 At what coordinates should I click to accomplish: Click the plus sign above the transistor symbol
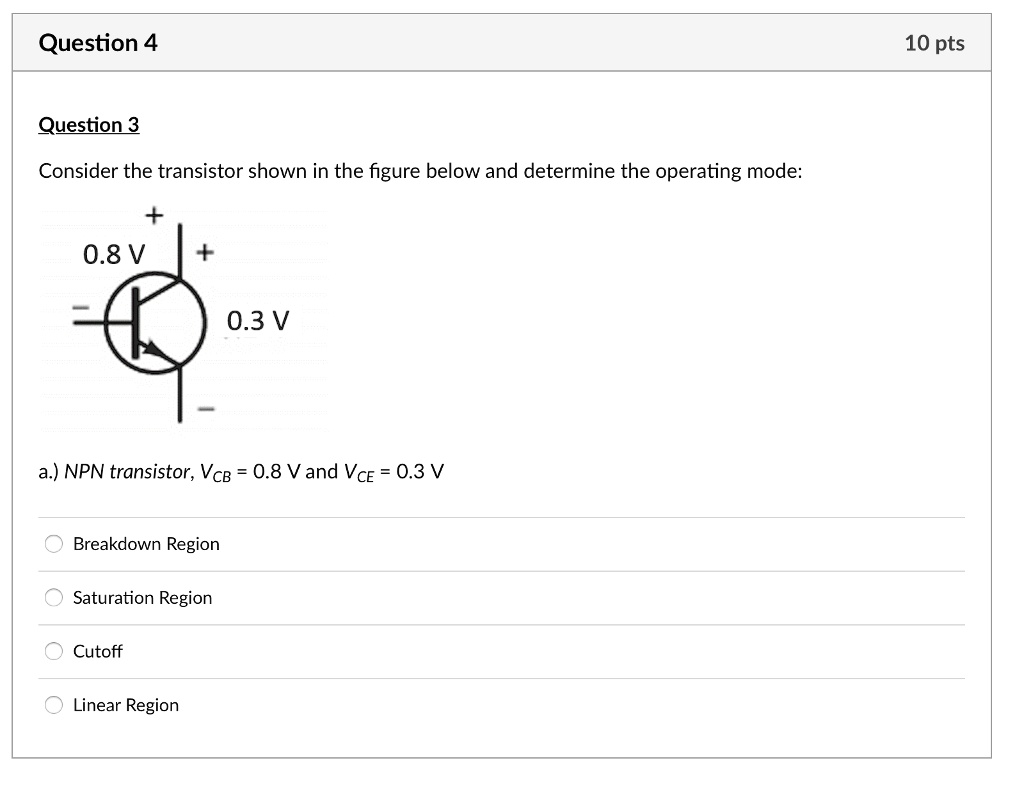(x=152, y=215)
